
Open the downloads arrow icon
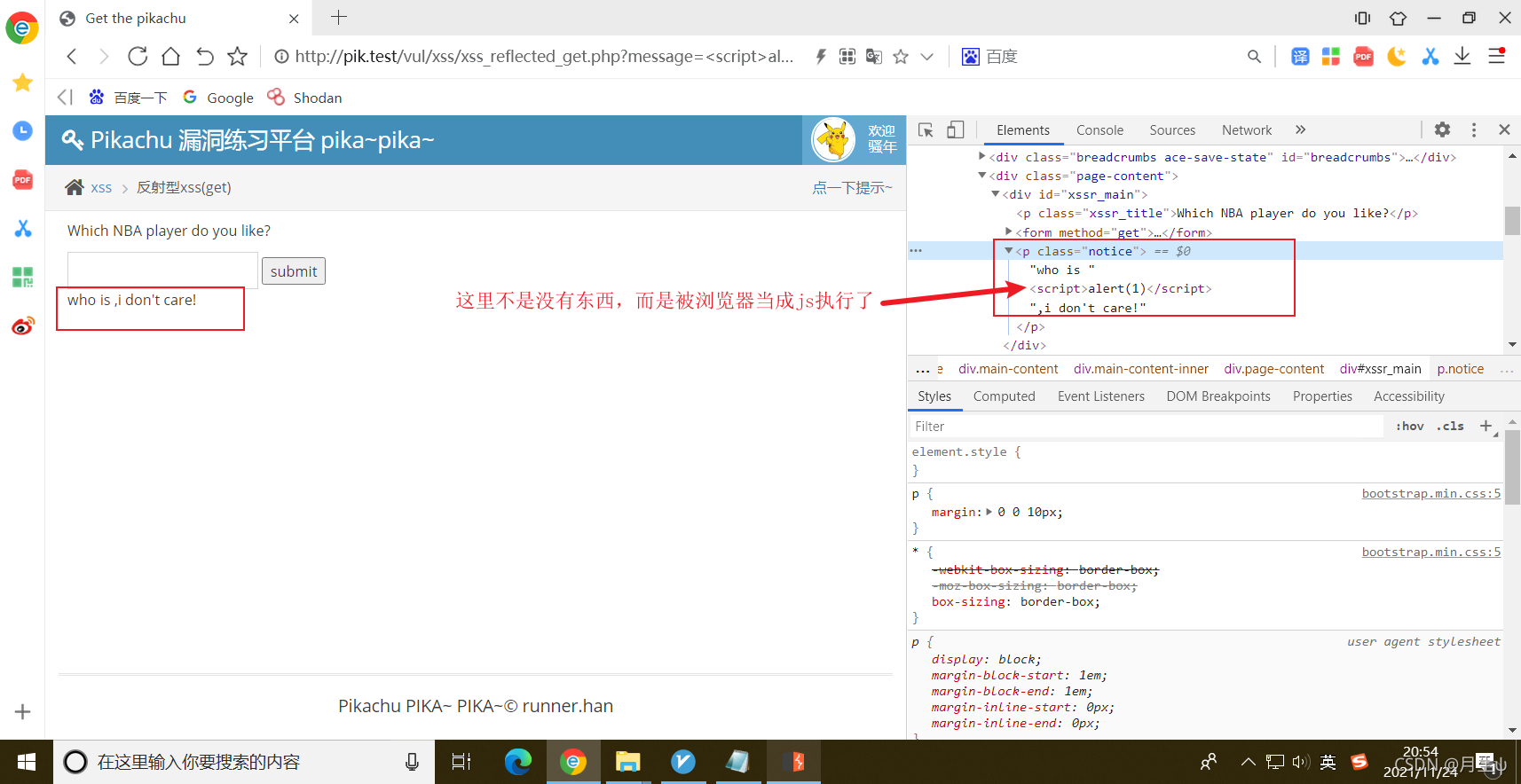[x=1462, y=57]
